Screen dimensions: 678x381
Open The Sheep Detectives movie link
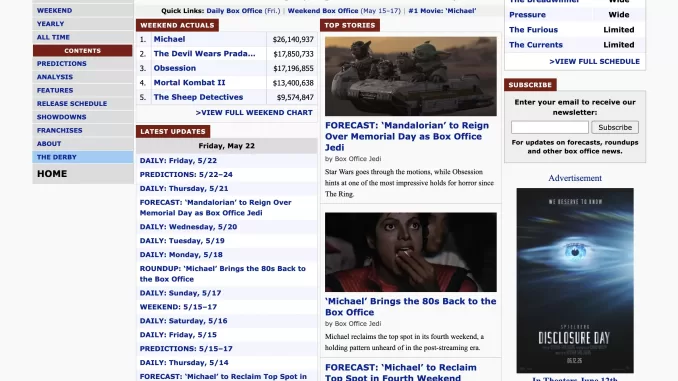point(198,97)
